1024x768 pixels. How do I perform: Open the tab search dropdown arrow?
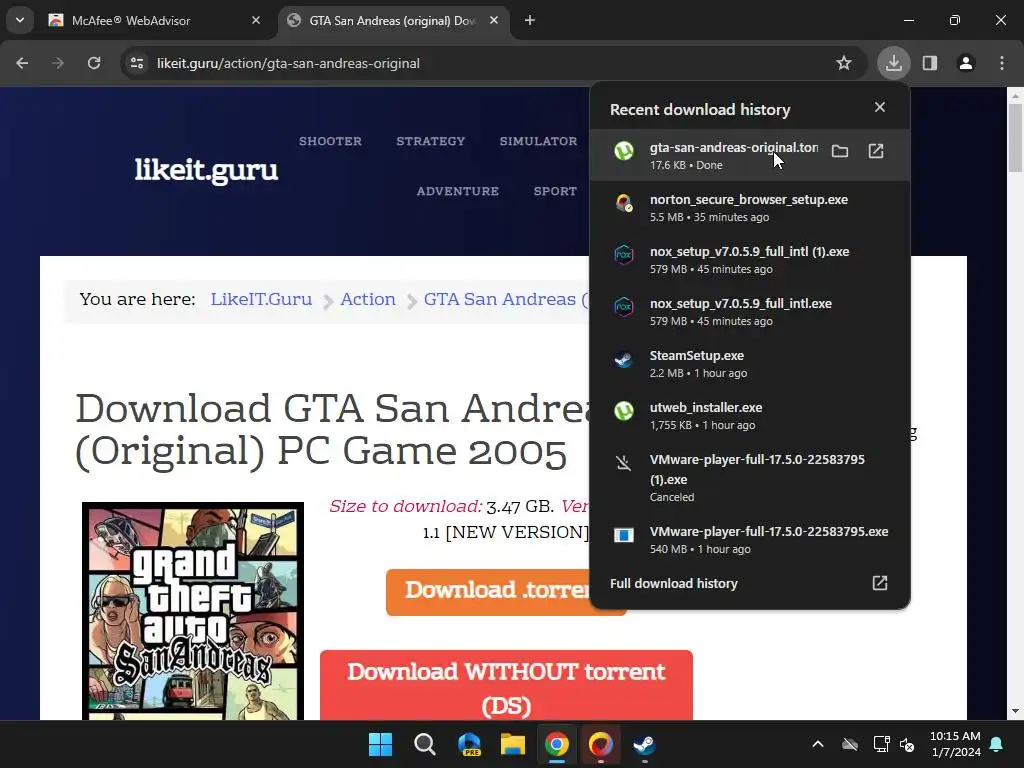click(x=20, y=20)
